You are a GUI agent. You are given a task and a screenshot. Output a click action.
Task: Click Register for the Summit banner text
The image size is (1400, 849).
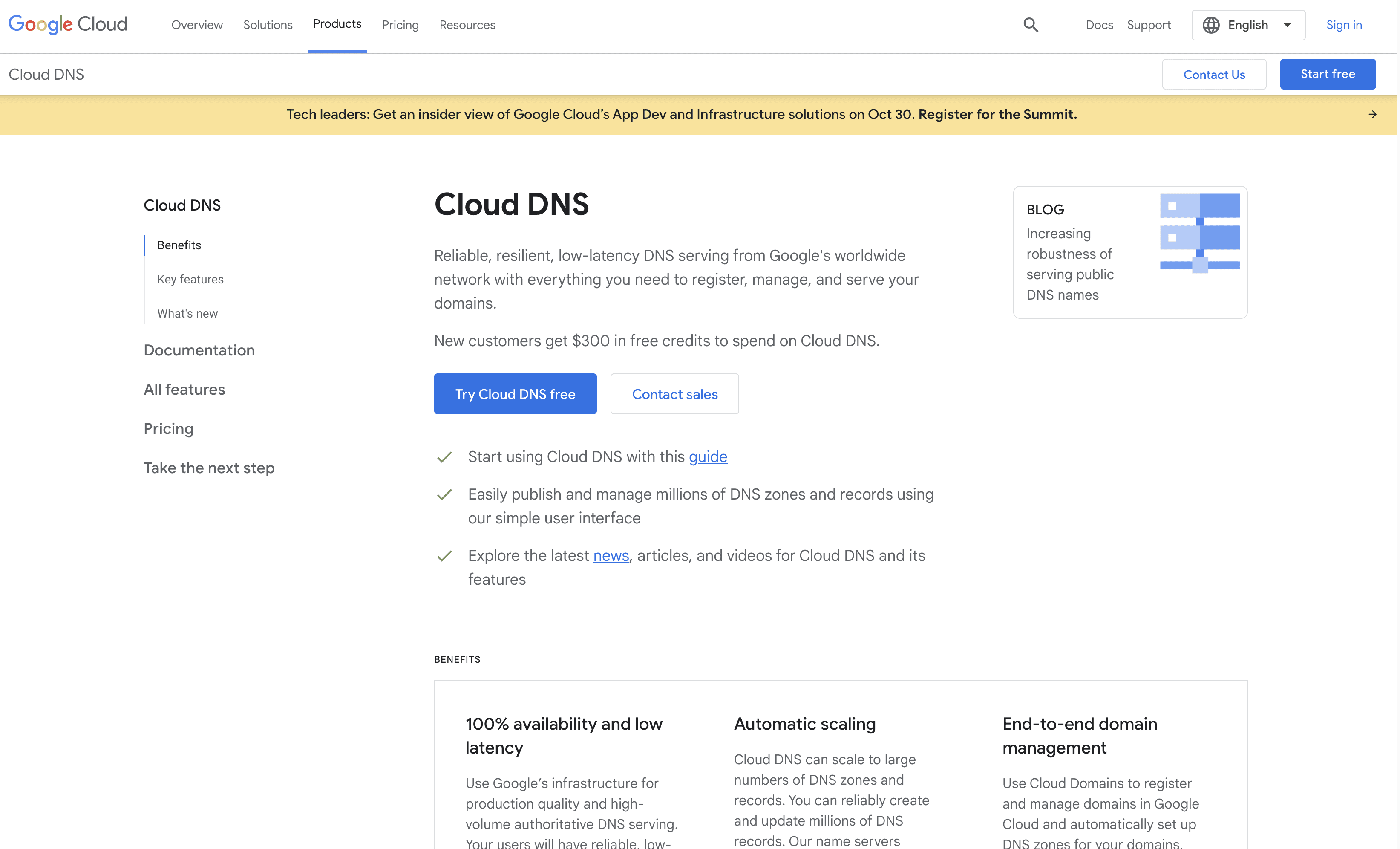pos(997,114)
